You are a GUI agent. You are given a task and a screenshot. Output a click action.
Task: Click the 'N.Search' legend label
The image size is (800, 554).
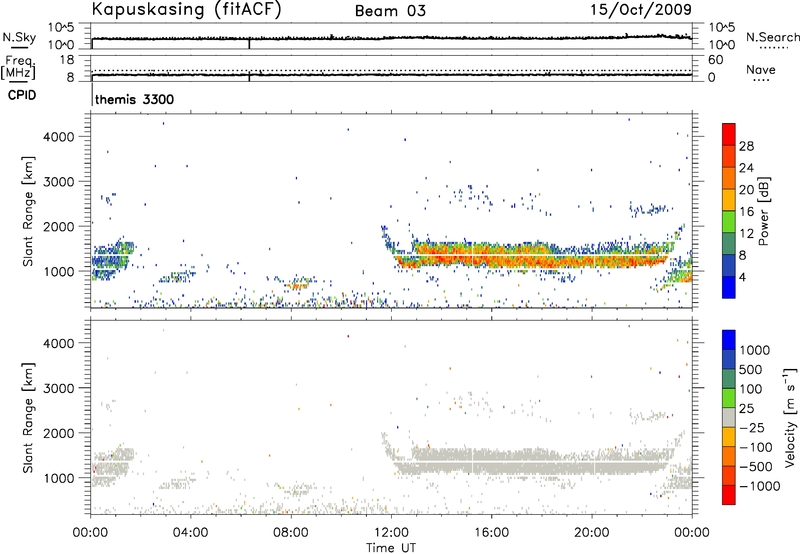pos(772,37)
